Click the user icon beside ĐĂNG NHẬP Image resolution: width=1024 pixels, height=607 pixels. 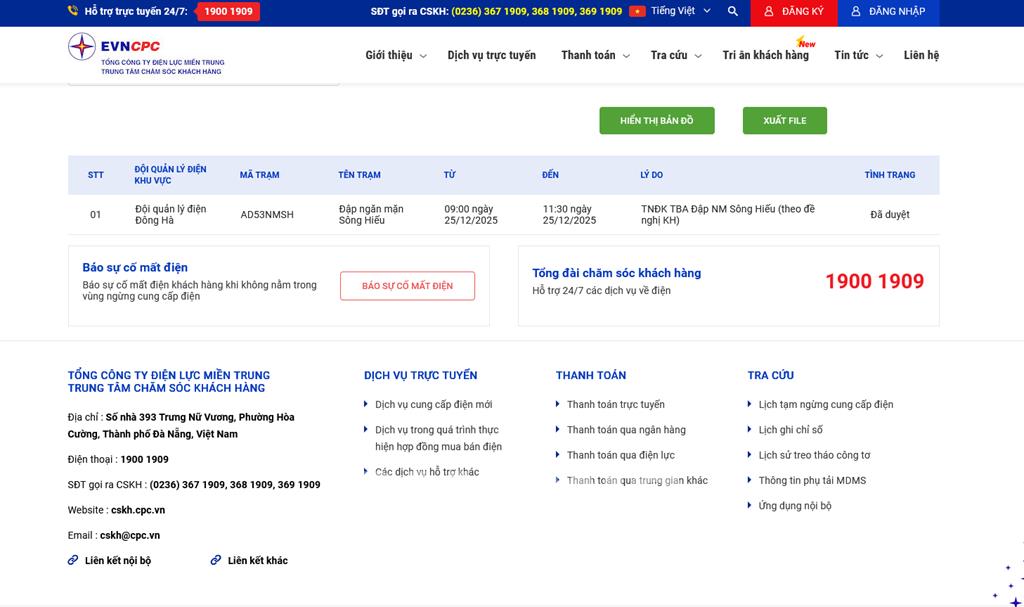pos(856,12)
